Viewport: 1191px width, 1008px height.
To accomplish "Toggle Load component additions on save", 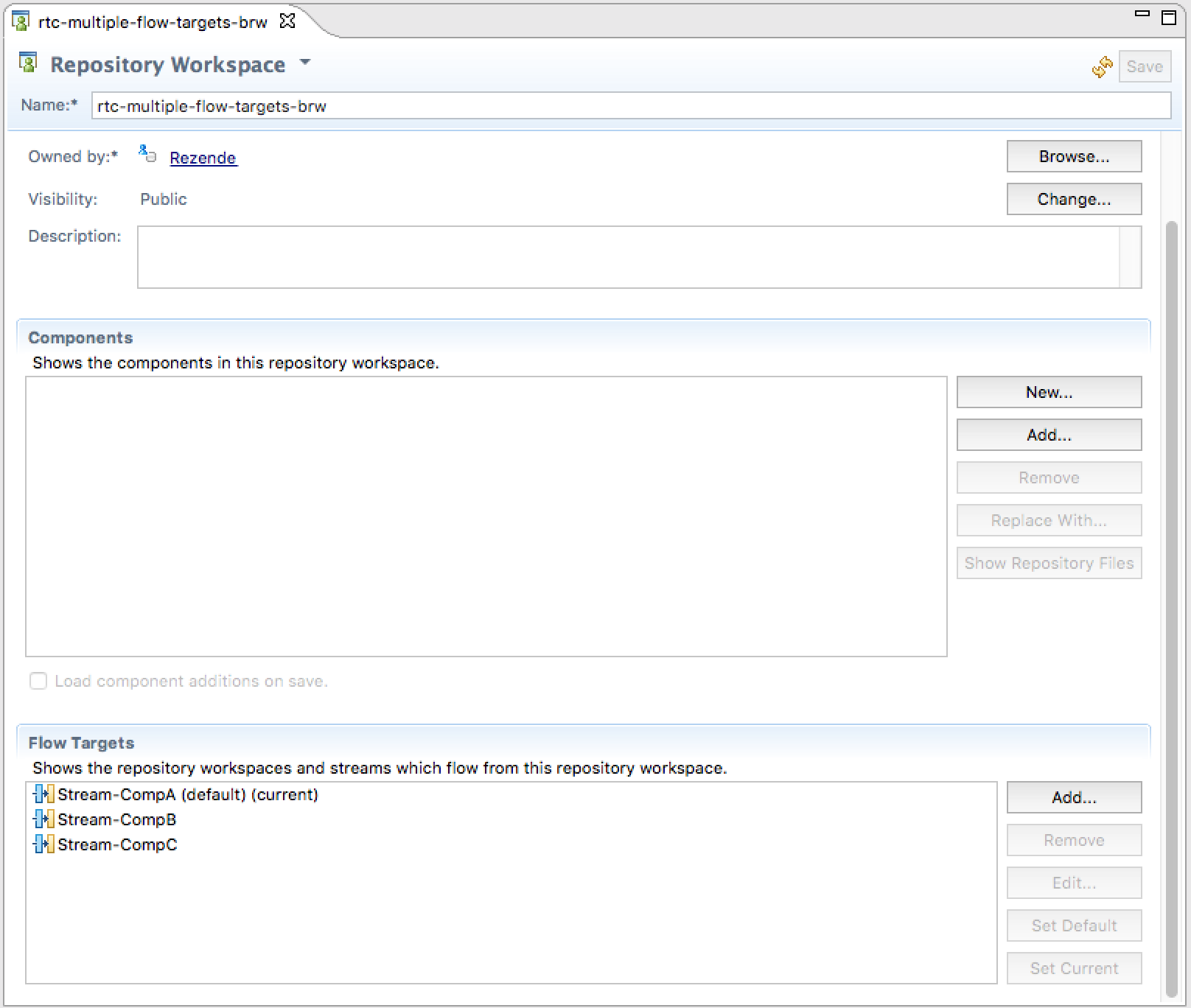I will 38,681.
